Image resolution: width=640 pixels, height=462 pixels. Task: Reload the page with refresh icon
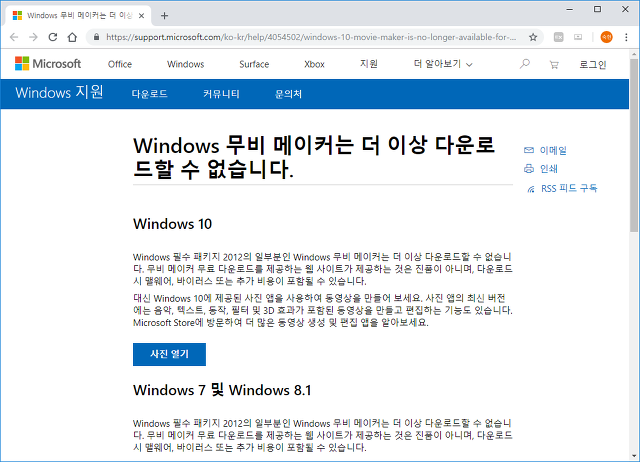[53, 37]
